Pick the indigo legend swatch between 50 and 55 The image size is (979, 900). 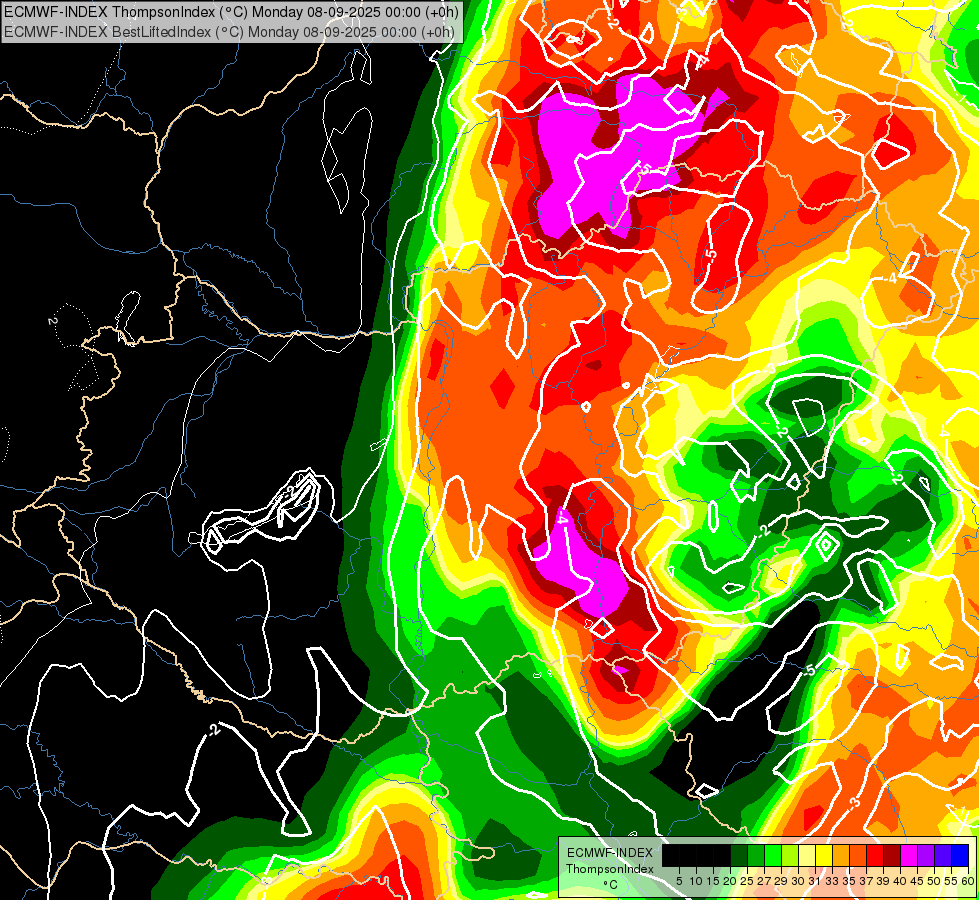[x=943, y=855]
